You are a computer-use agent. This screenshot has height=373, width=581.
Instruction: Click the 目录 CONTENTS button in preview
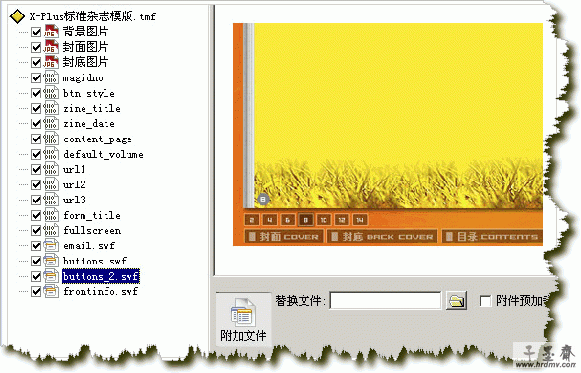492,237
